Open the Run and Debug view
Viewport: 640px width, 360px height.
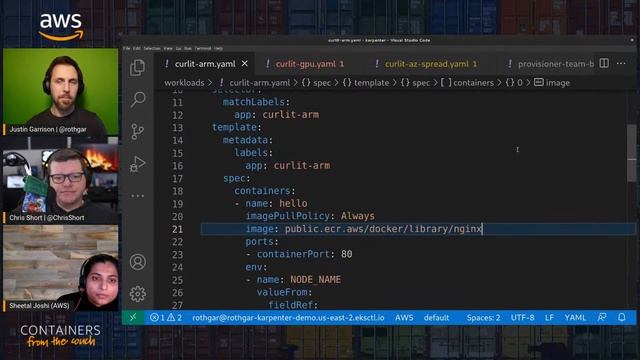(x=138, y=164)
